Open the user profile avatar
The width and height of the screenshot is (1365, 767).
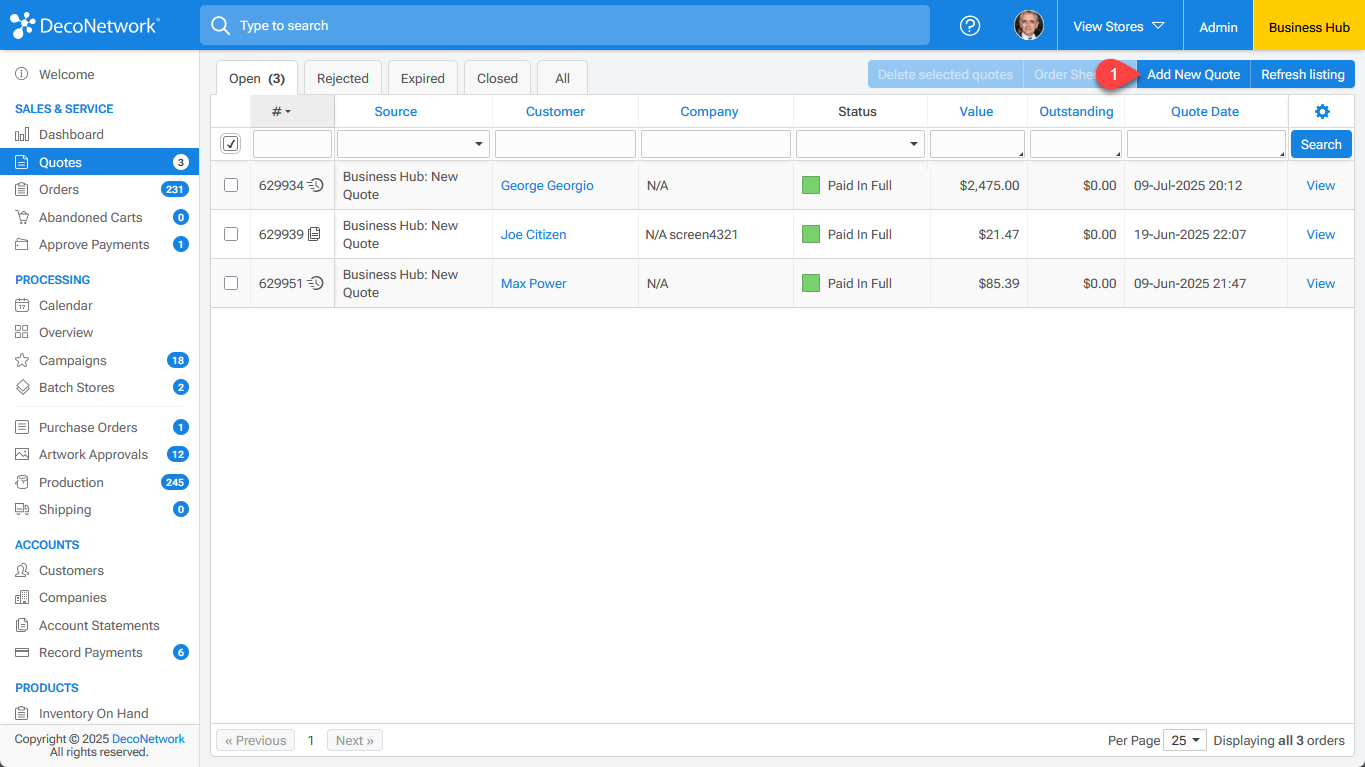(x=1028, y=26)
